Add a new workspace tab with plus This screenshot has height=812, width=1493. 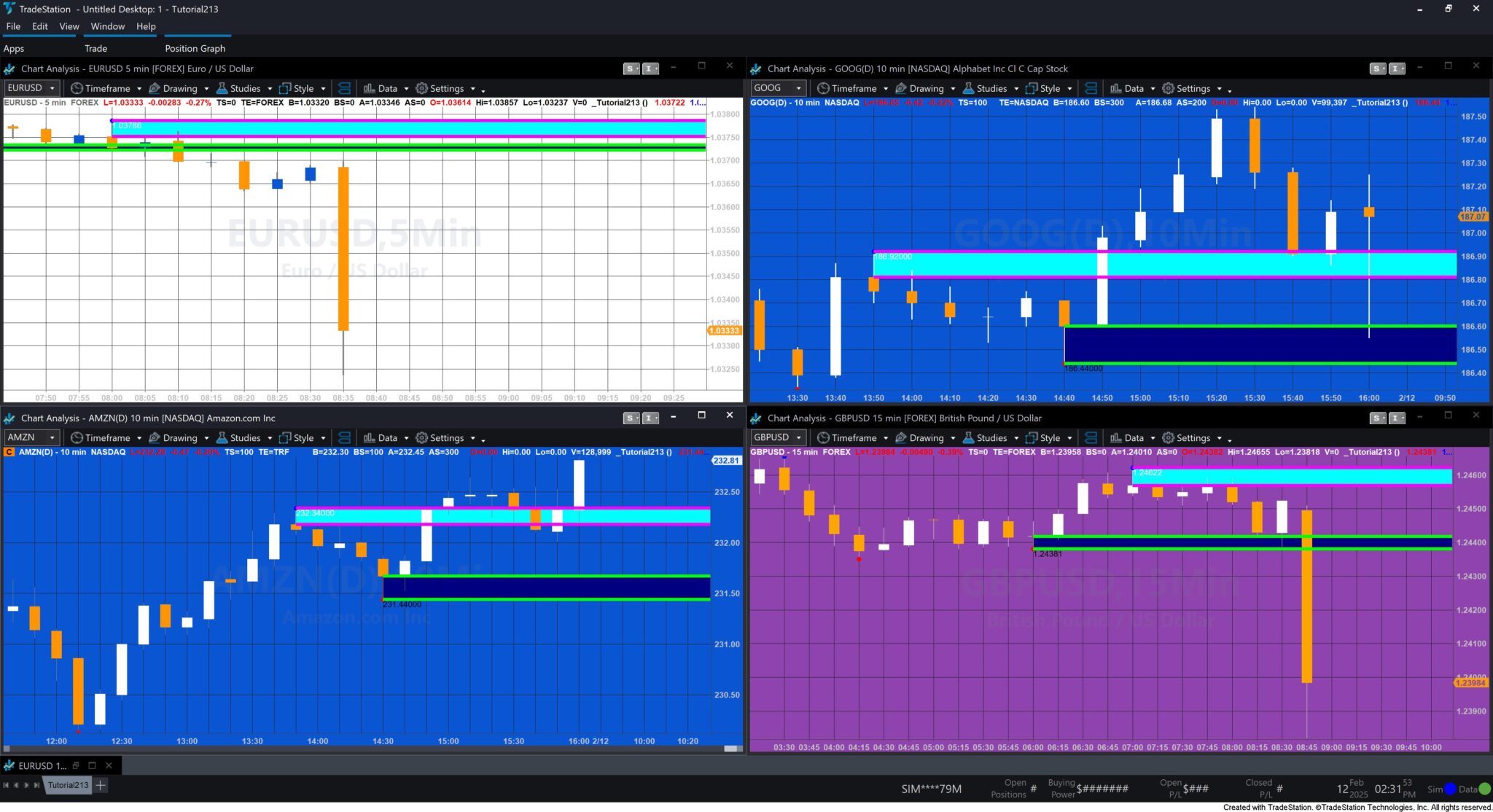pyautogui.click(x=101, y=785)
